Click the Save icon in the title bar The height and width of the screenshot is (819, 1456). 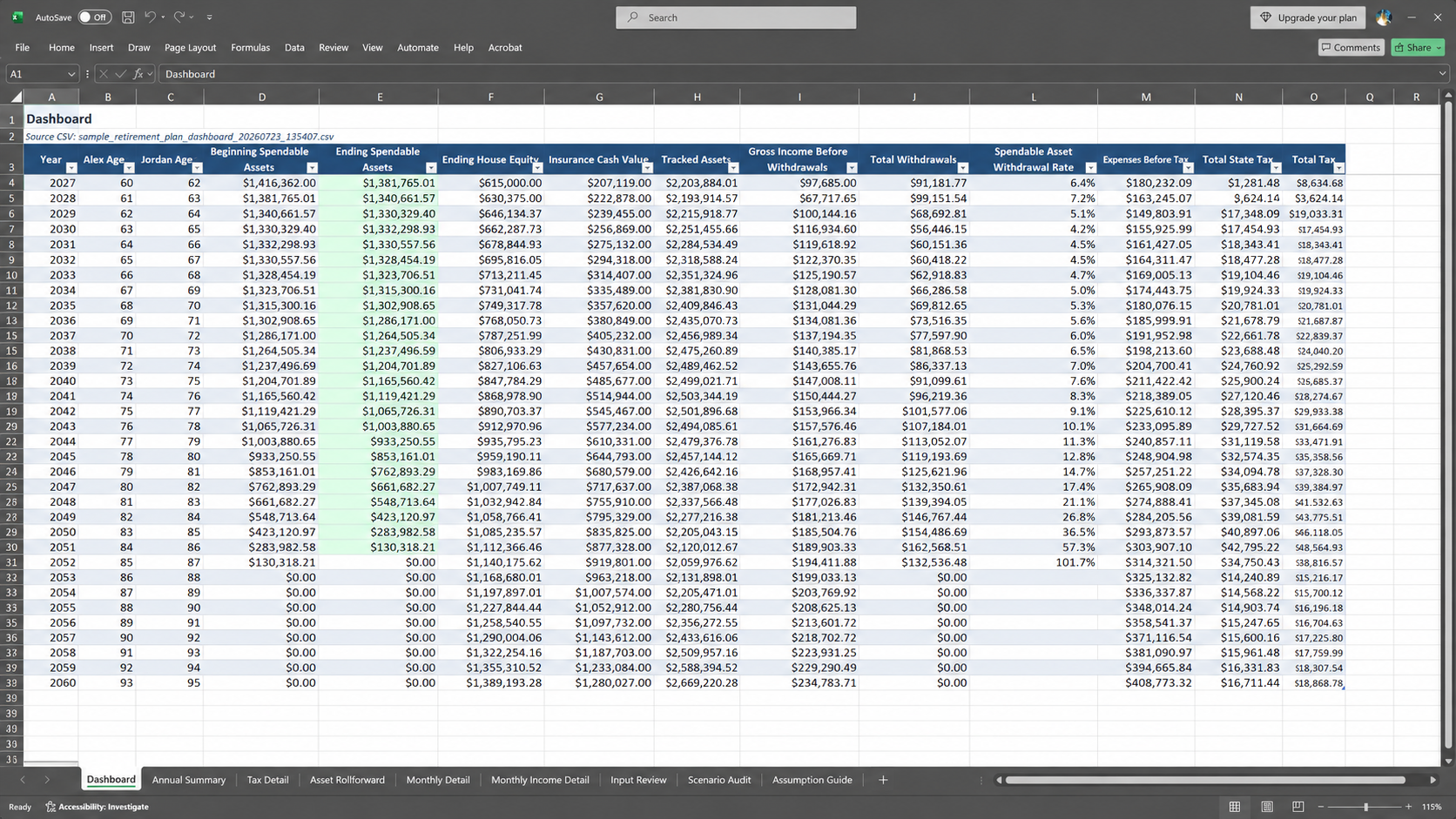tap(128, 17)
